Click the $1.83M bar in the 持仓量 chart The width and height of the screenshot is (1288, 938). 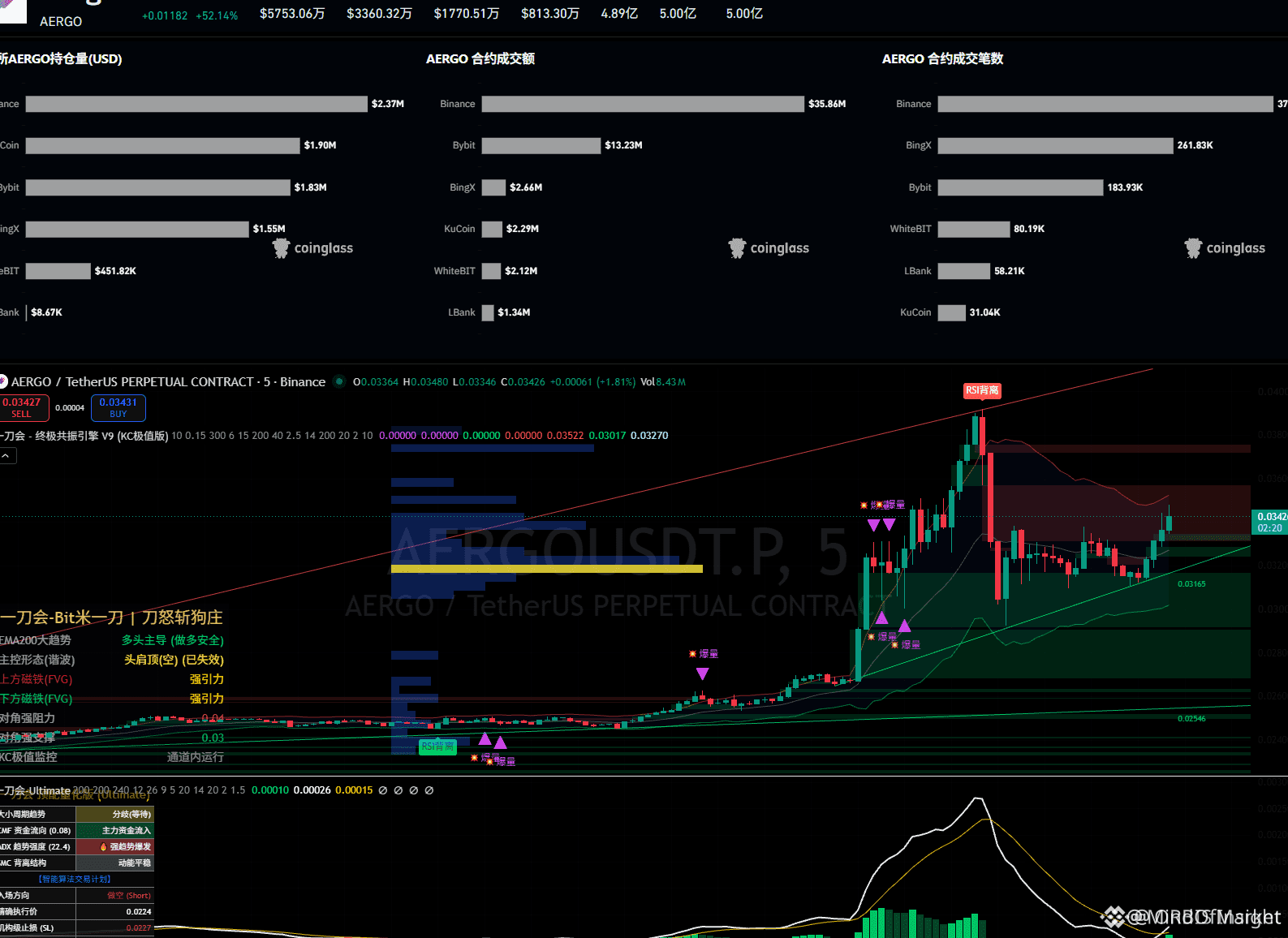pyautogui.click(x=158, y=187)
